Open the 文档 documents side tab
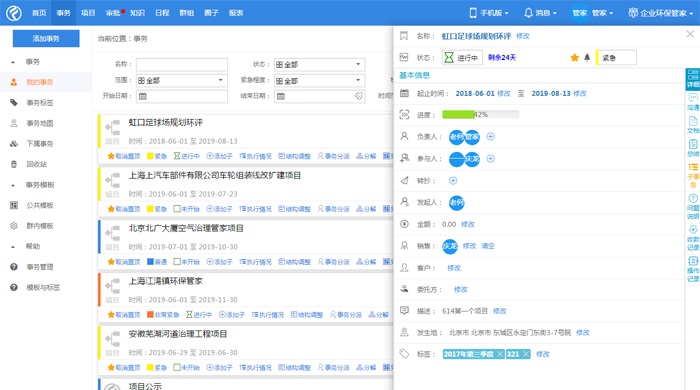 (692, 125)
